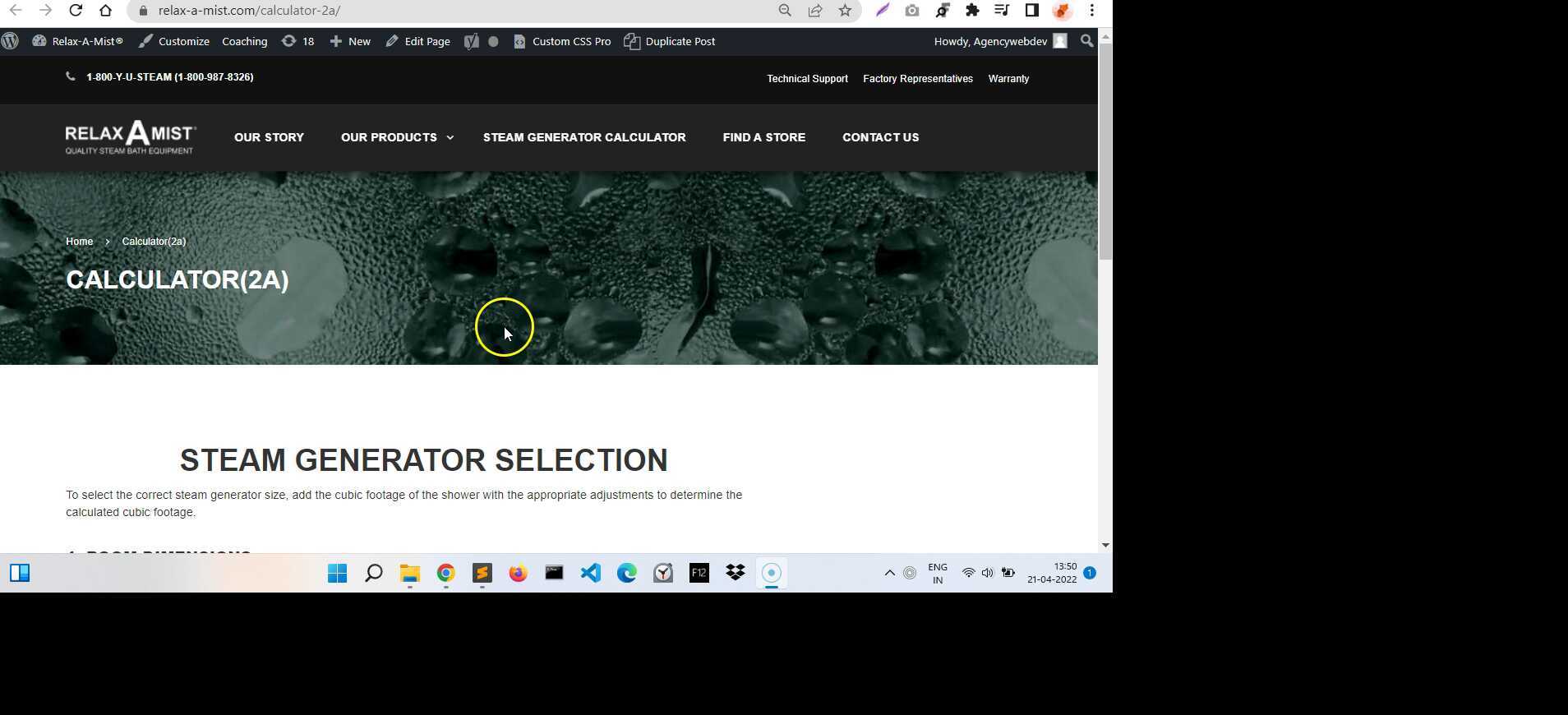Show hidden system tray icons chevron
1568x715 pixels.
coord(889,573)
